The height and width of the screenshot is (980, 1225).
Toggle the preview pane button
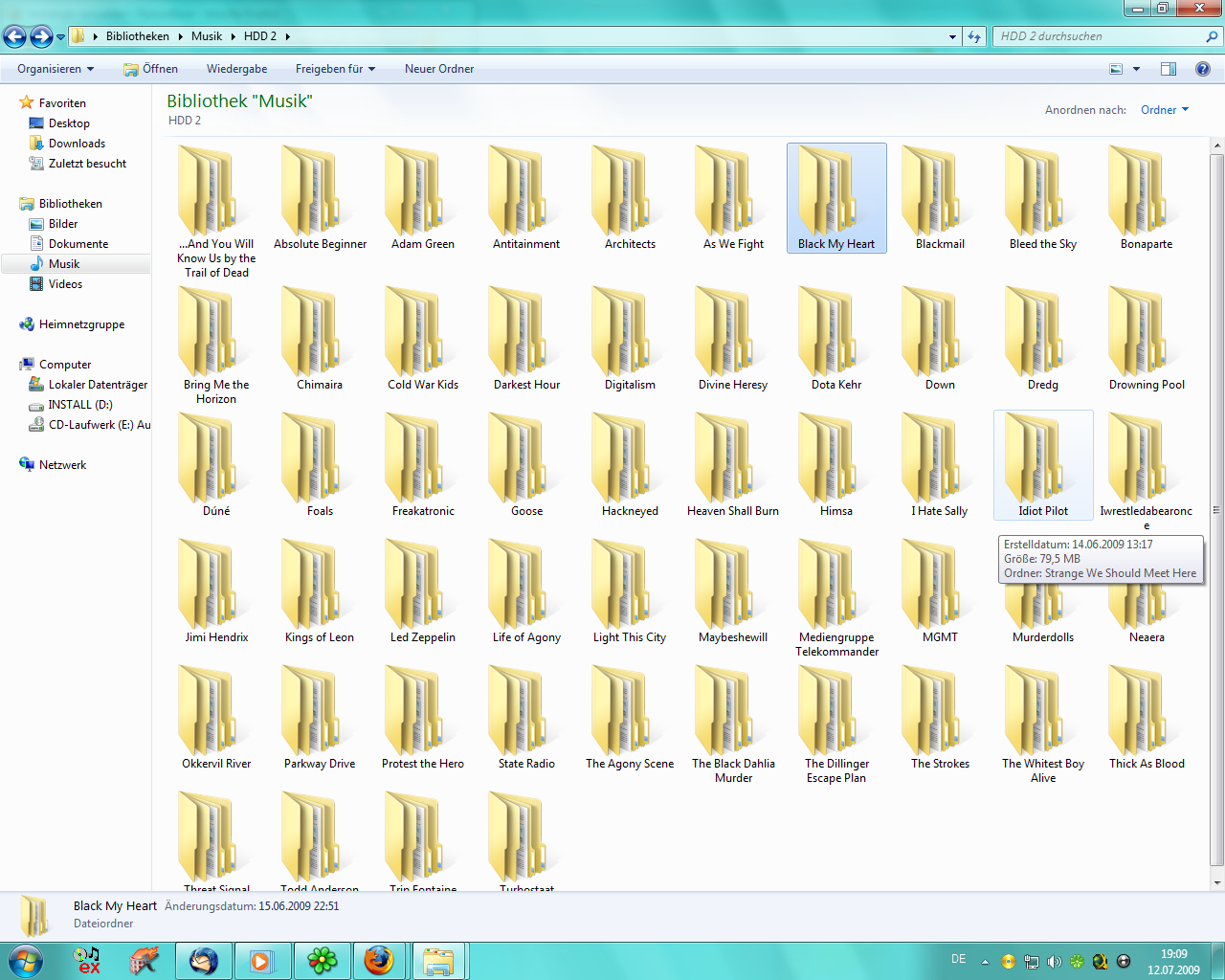[1169, 69]
